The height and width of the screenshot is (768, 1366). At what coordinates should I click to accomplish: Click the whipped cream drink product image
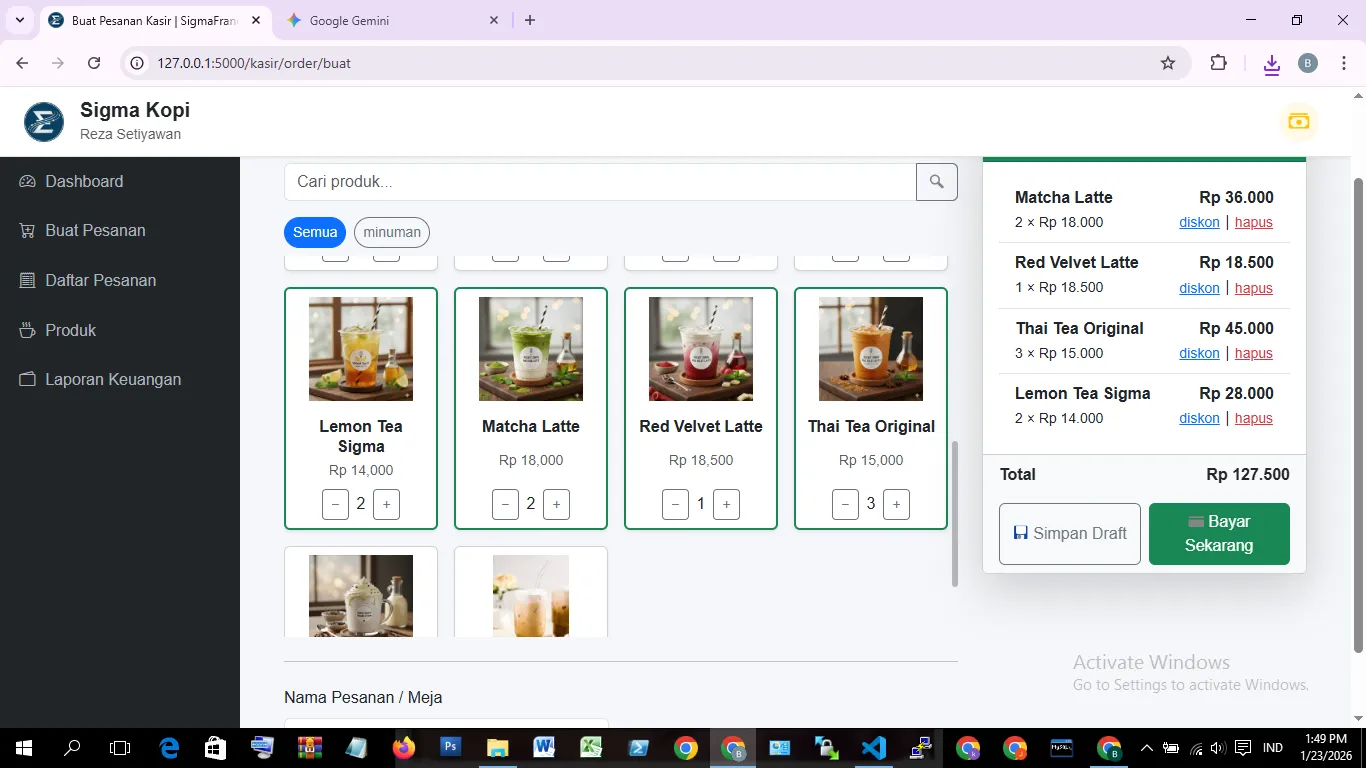tap(361, 596)
